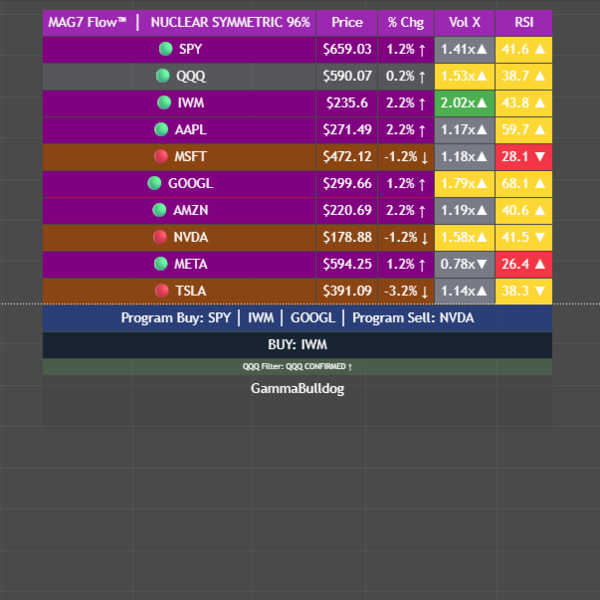
Task: Click the 1.41x volume cell for SPY
Action: point(465,49)
